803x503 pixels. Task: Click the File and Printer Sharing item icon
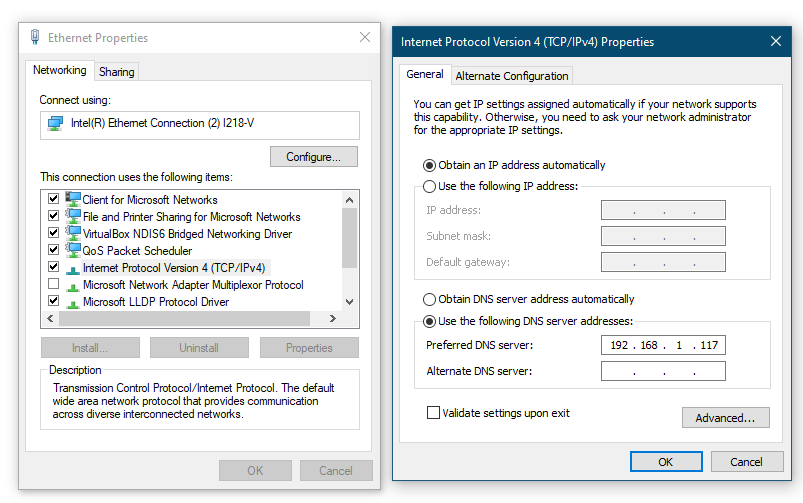pos(73,216)
